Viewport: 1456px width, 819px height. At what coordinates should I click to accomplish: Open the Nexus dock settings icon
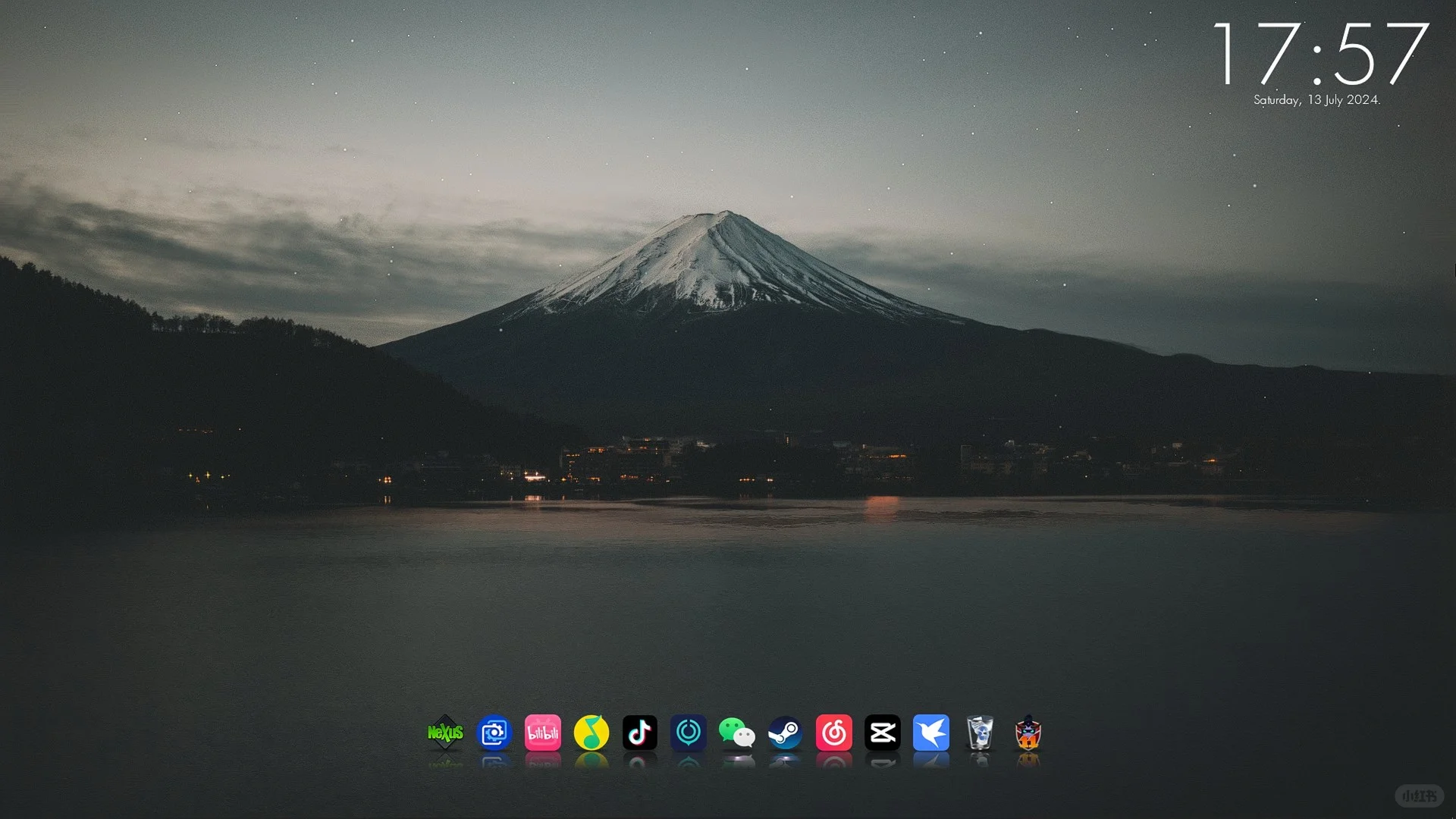point(445,733)
